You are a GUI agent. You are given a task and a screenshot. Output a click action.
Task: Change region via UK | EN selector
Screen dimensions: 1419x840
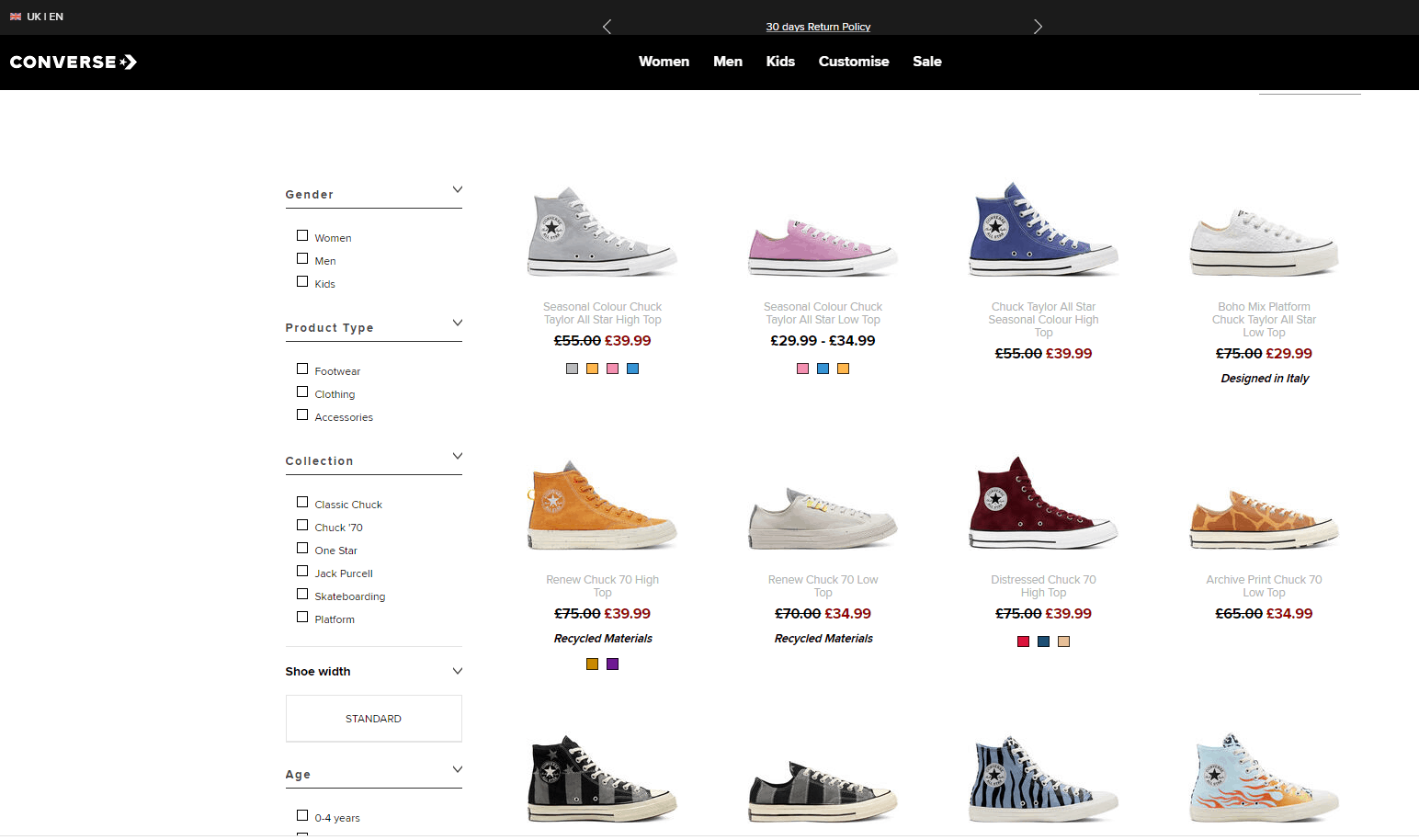click(x=45, y=17)
